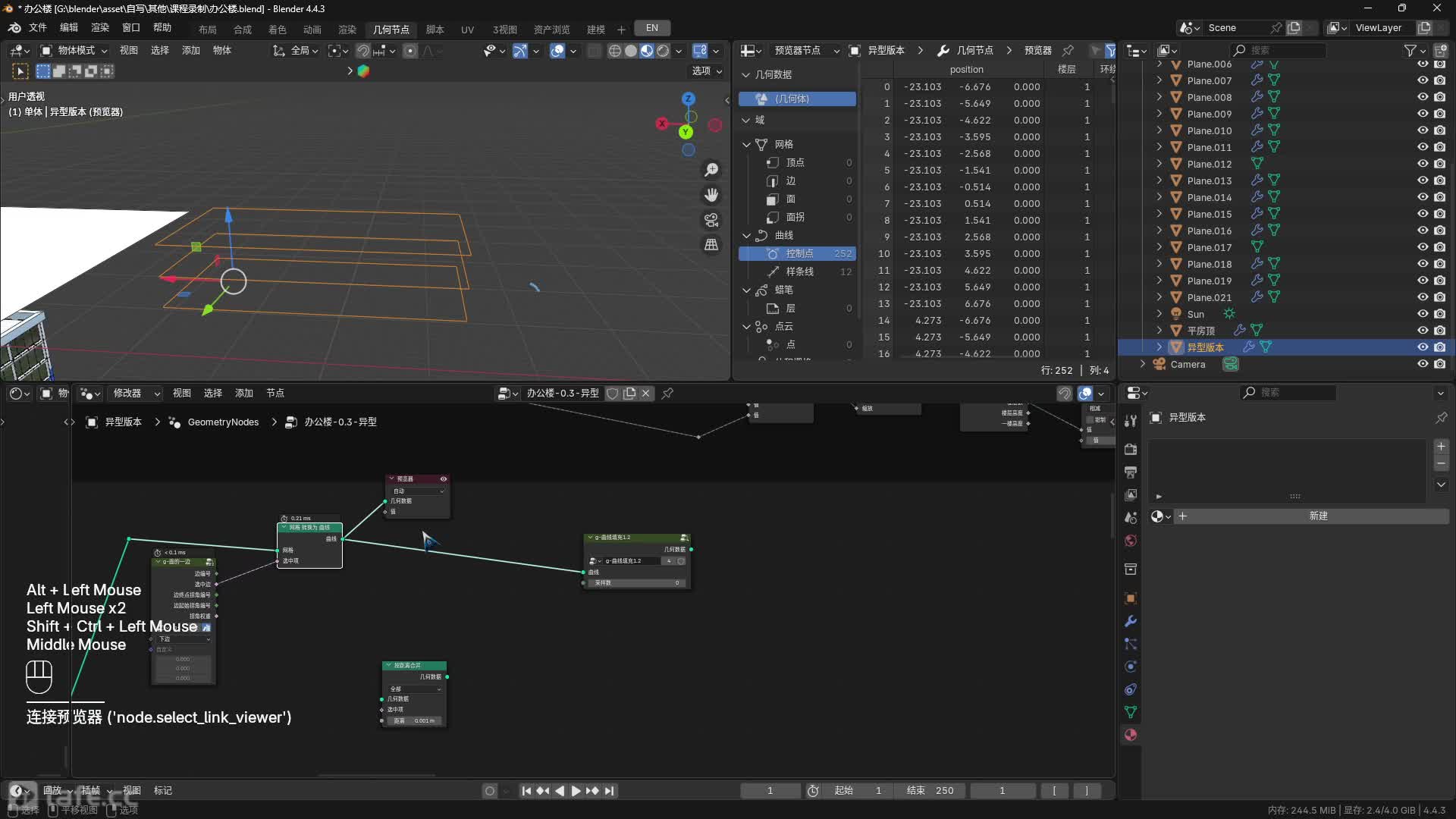Open the Object Constraints properties tab
Screen dimensions: 1456x819
pyautogui.click(x=1131, y=689)
